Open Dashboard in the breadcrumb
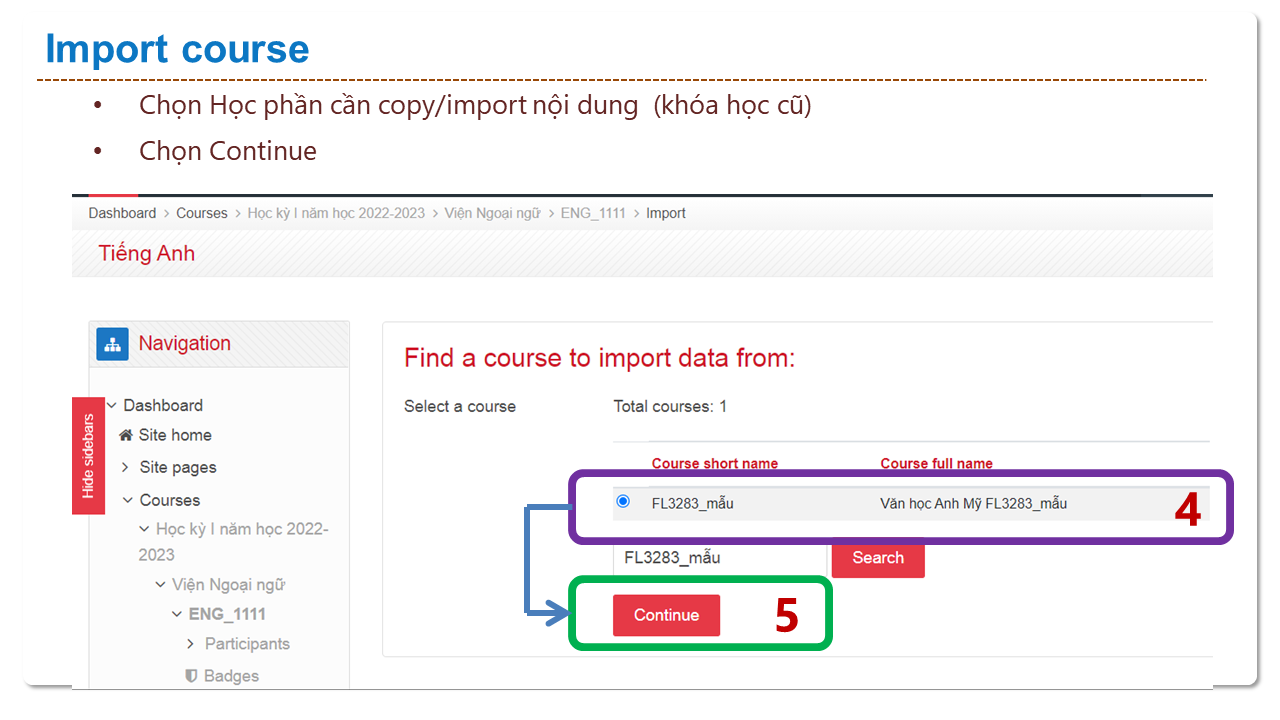The height and width of the screenshot is (720, 1280). (122, 213)
